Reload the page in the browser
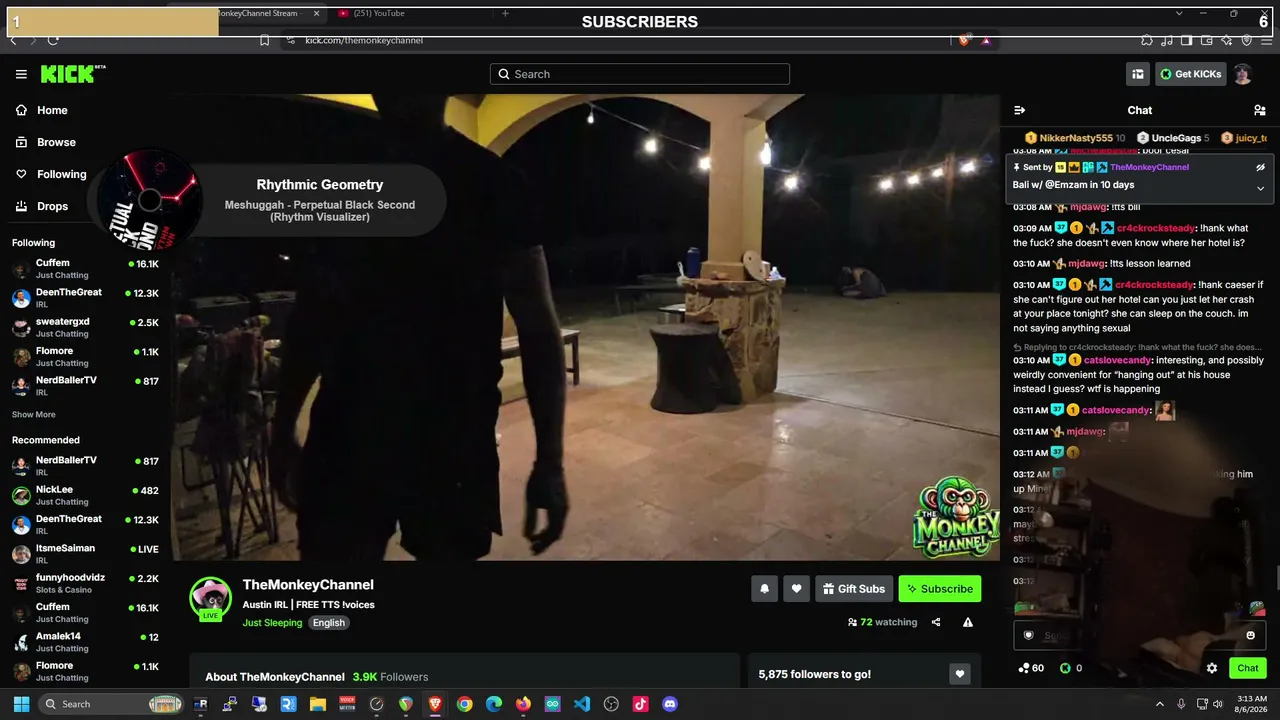The image size is (1280, 720). [53, 40]
